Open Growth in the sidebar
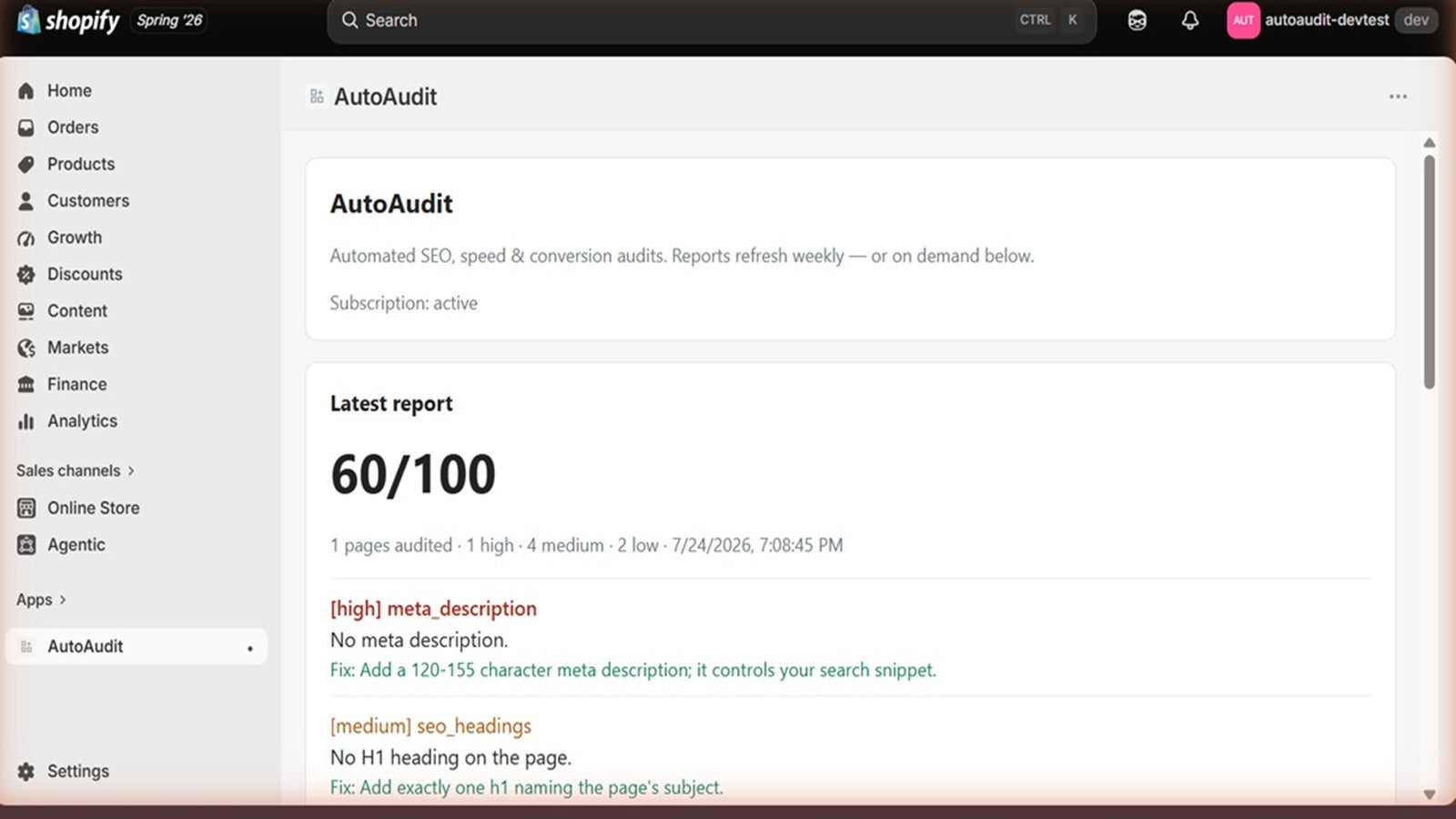Screen dimensions: 1456x819 (75, 238)
